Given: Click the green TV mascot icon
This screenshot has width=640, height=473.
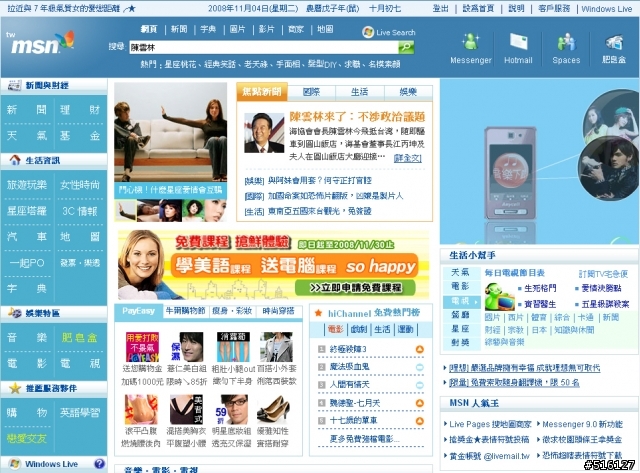Looking at the screenshot, I should [x=499, y=297].
